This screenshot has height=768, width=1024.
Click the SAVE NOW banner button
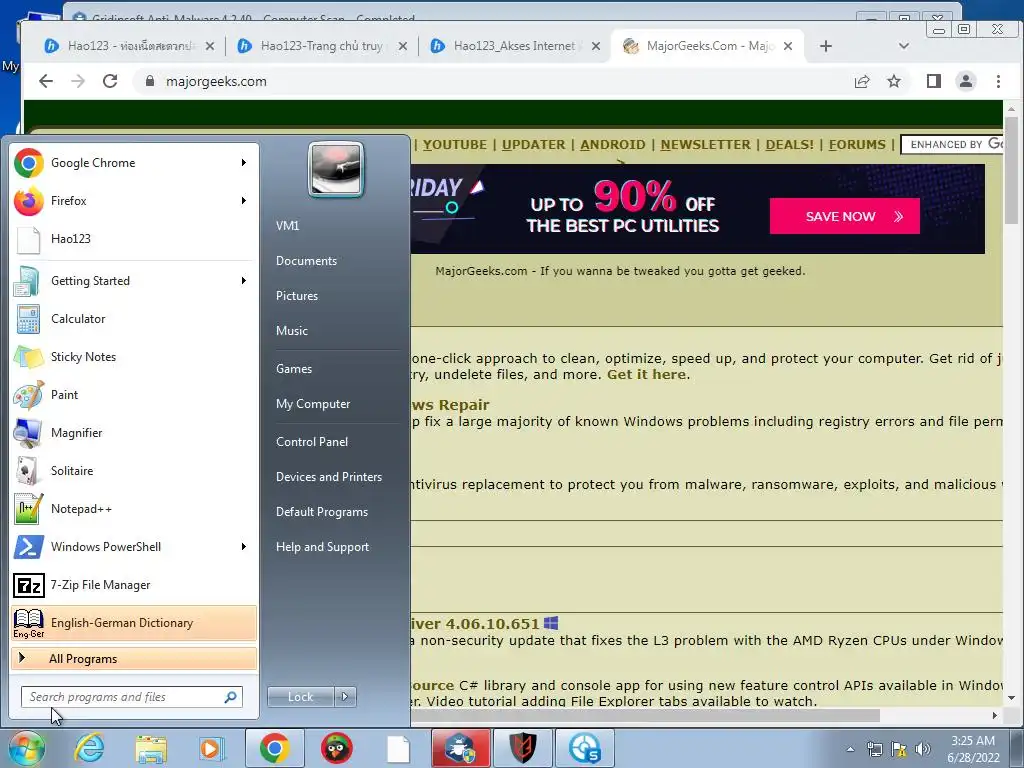tap(844, 216)
